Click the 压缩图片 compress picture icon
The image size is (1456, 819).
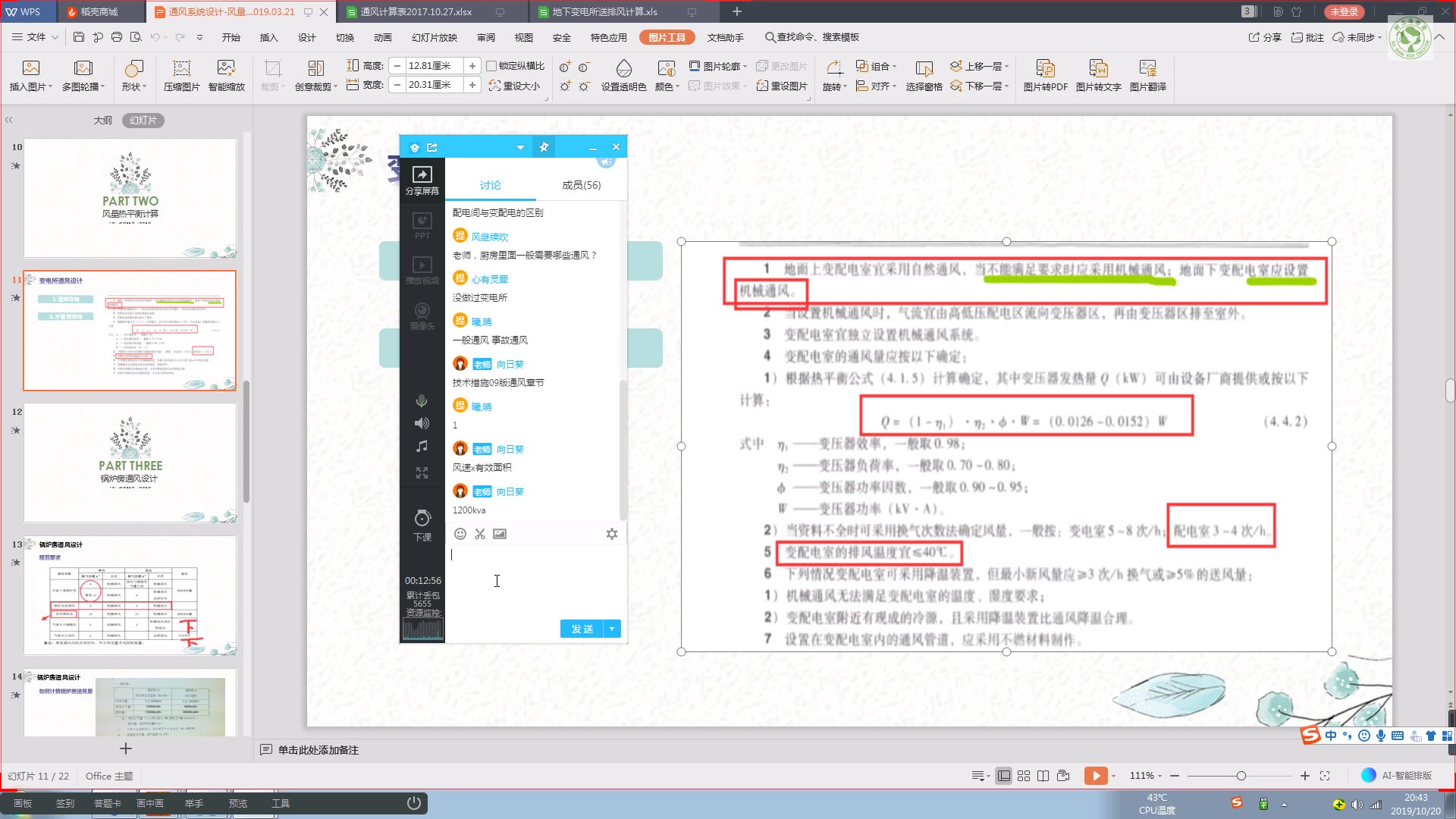181,69
